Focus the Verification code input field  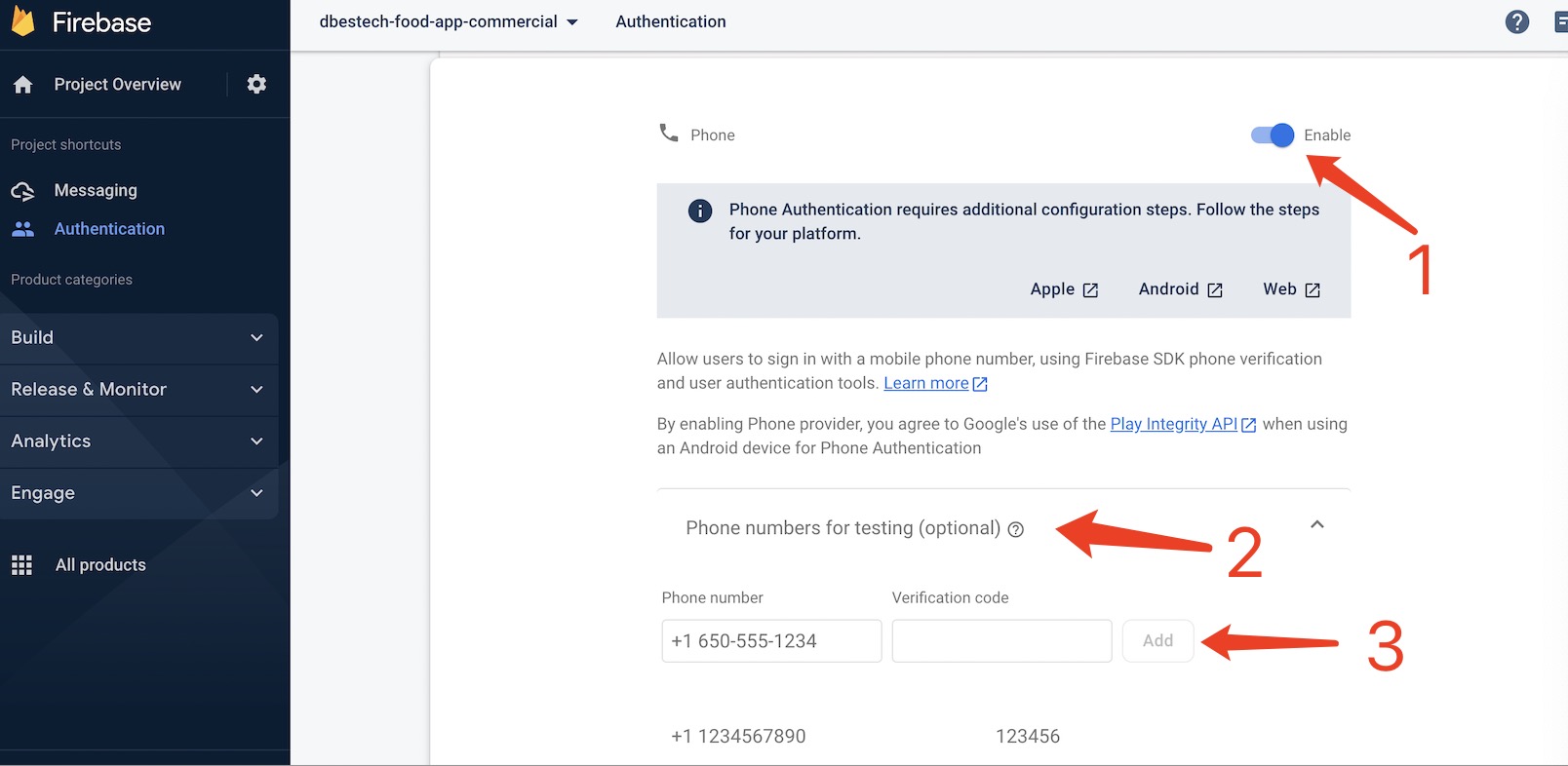pos(1001,641)
